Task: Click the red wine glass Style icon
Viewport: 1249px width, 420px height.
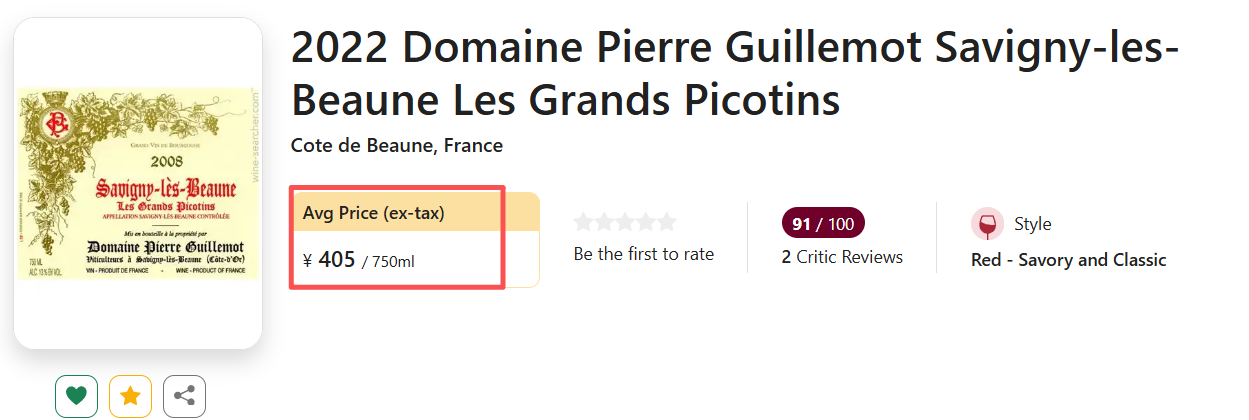Action: (987, 224)
